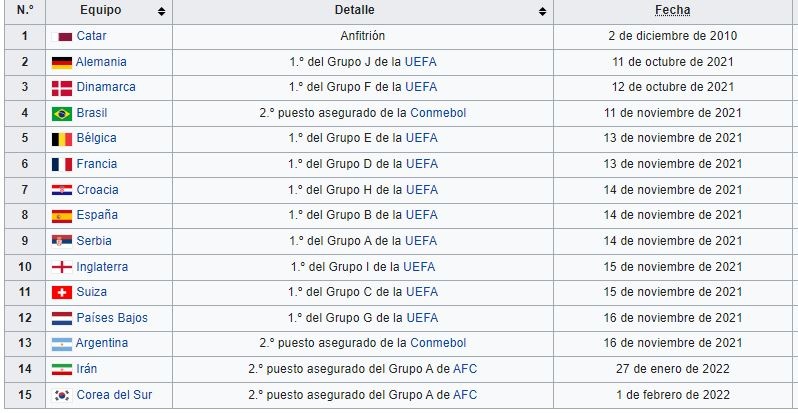This screenshot has height=413, width=798.
Task: Sort table by Detalle column arrows
Action: coord(543,11)
